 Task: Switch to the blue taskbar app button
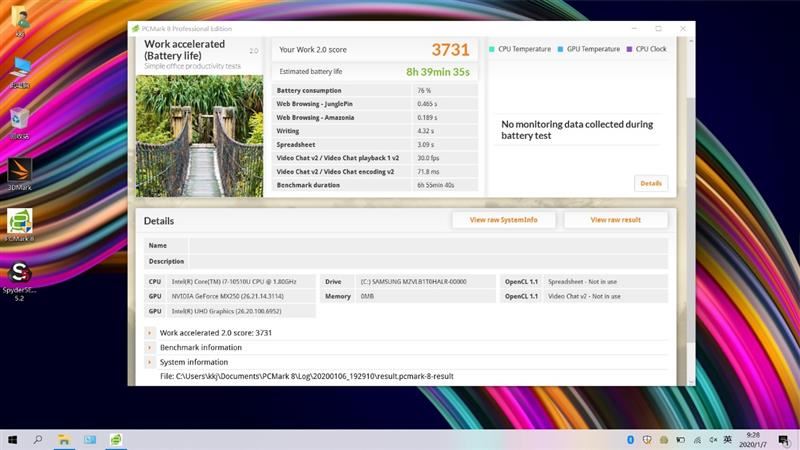coord(90,439)
